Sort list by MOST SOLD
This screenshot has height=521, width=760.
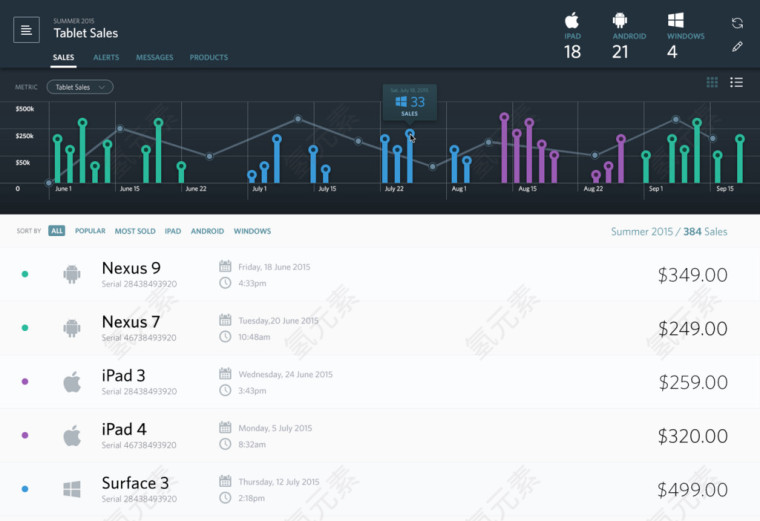pyautogui.click(x=135, y=231)
